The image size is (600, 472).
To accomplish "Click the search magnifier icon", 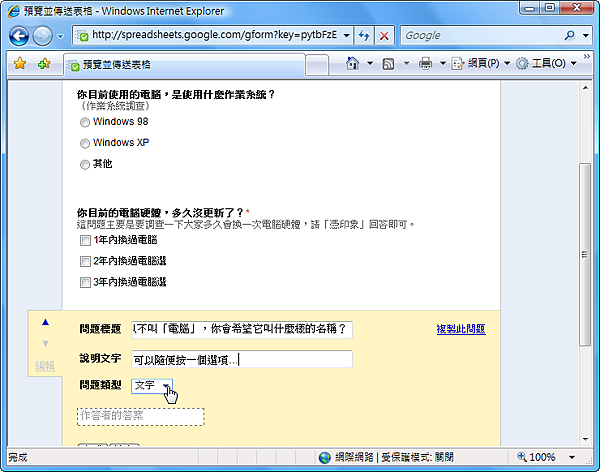I will point(569,35).
